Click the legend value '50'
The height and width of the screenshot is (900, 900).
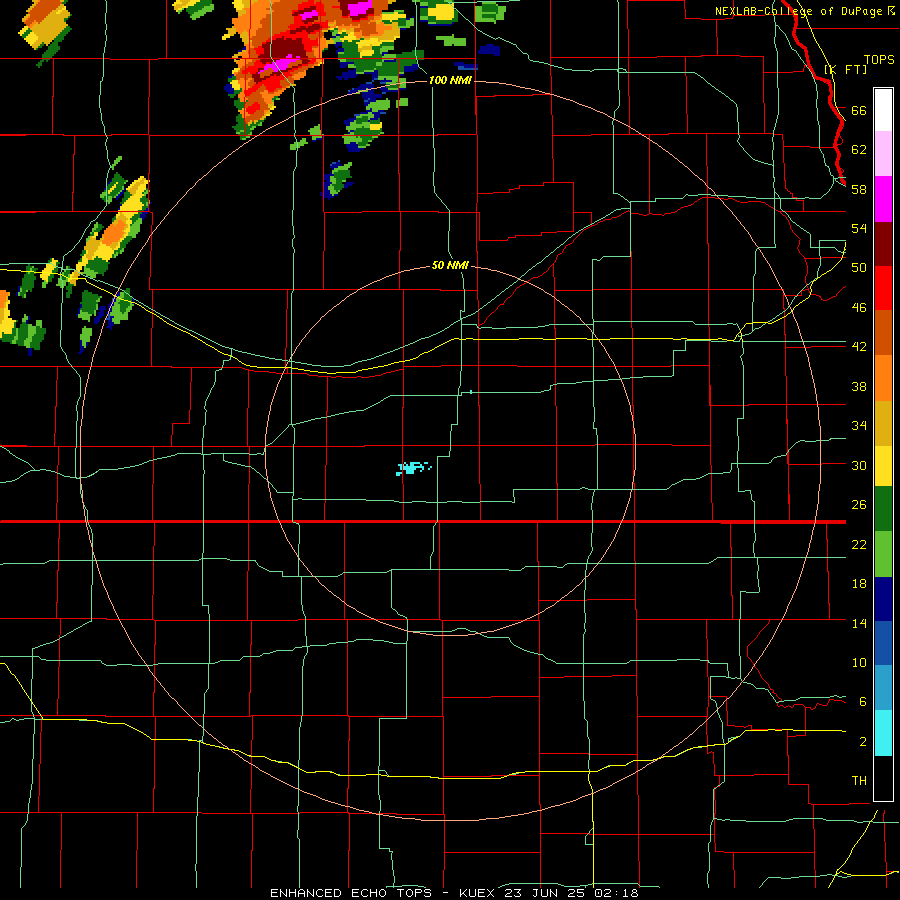(x=859, y=267)
